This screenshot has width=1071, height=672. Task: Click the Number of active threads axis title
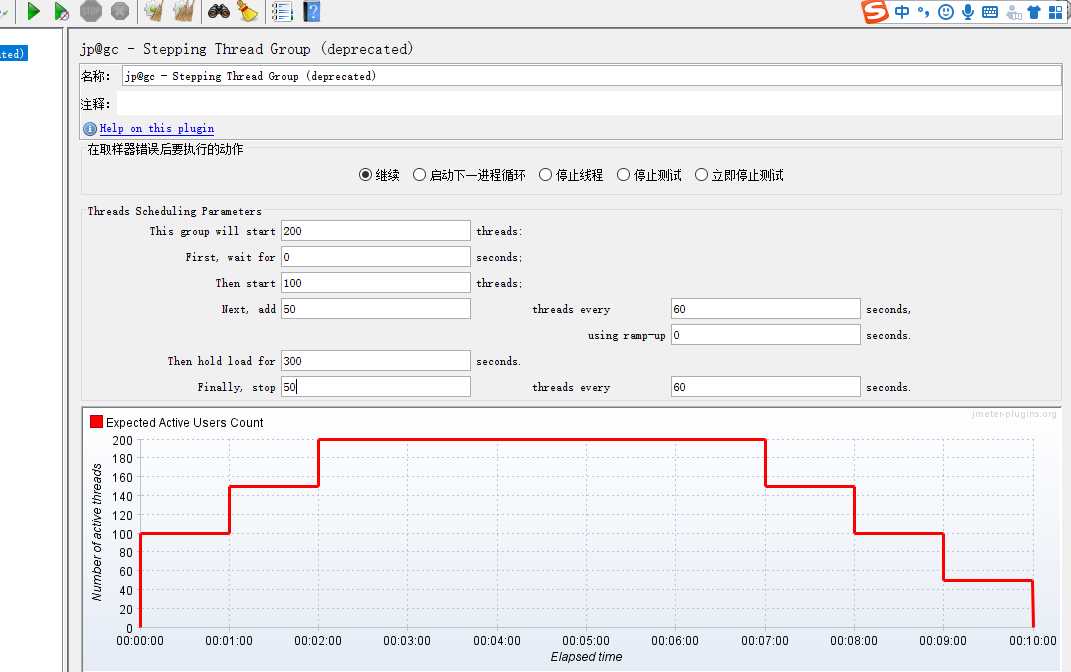coord(97,533)
